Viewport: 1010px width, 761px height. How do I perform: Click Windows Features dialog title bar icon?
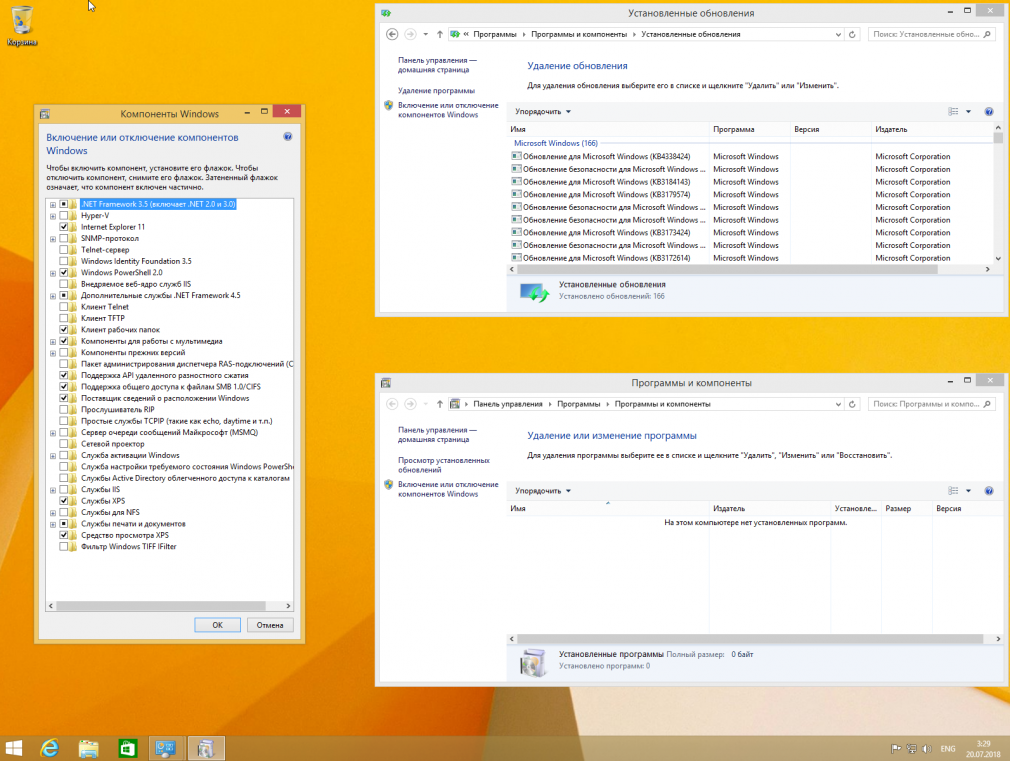click(45, 114)
